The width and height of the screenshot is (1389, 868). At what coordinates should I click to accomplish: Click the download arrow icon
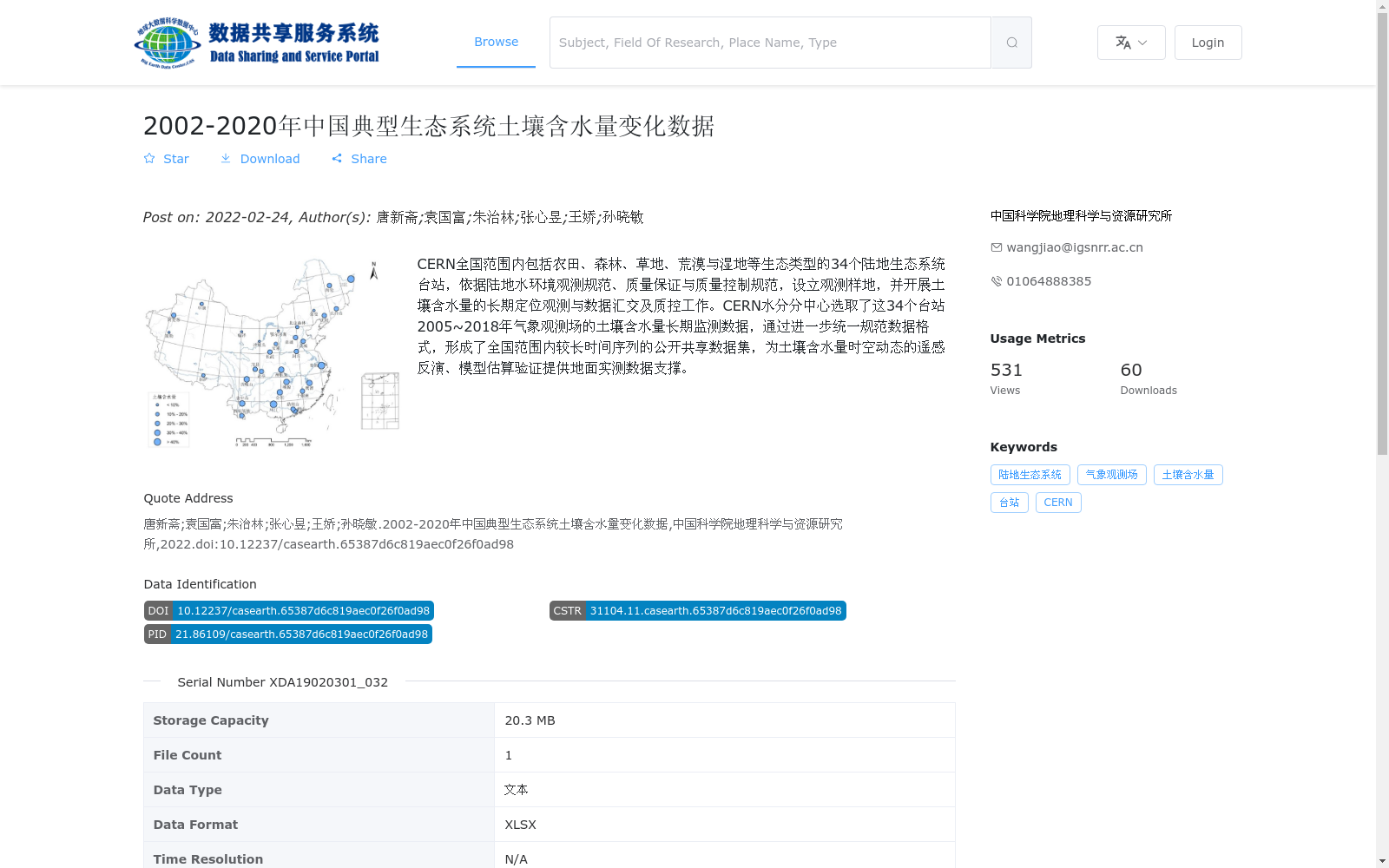226,159
